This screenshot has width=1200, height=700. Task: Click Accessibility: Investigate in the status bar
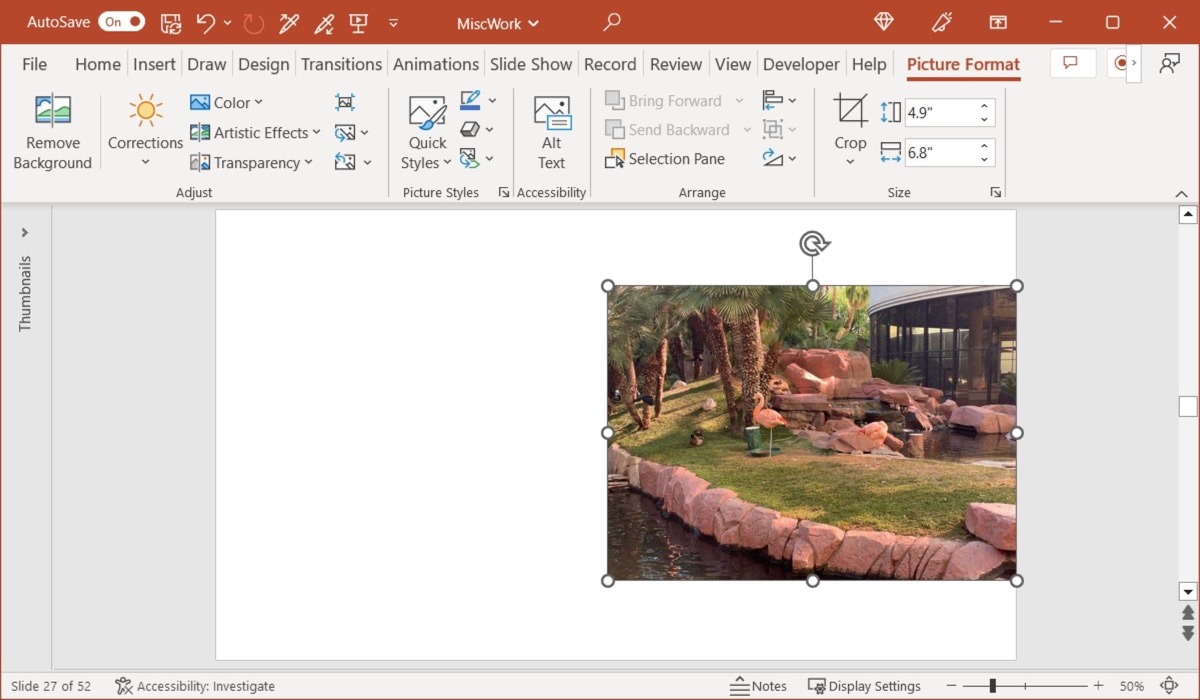pyautogui.click(x=195, y=686)
